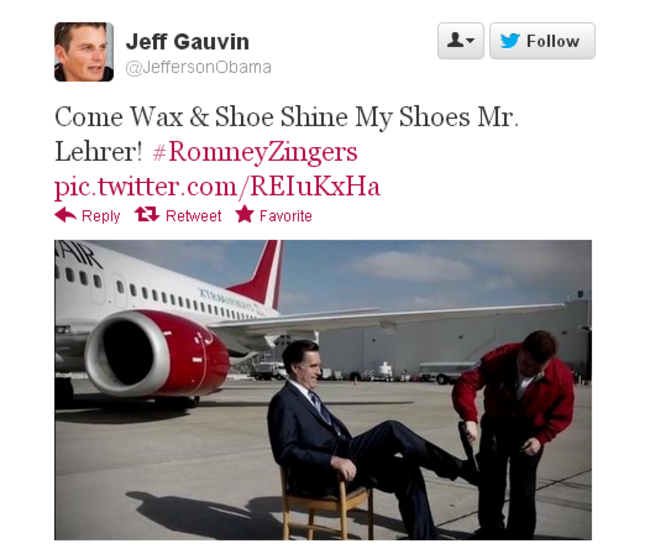Open Jeff Gauvin's profile picture
650x549 pixels.
[x=84, y=52]
